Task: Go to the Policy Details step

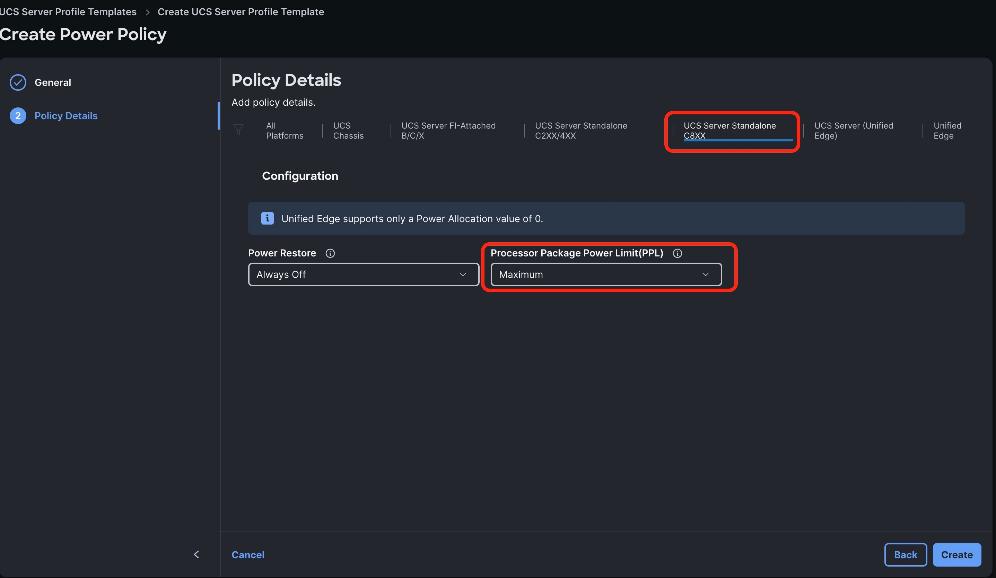Action: (x=66, y=116)
